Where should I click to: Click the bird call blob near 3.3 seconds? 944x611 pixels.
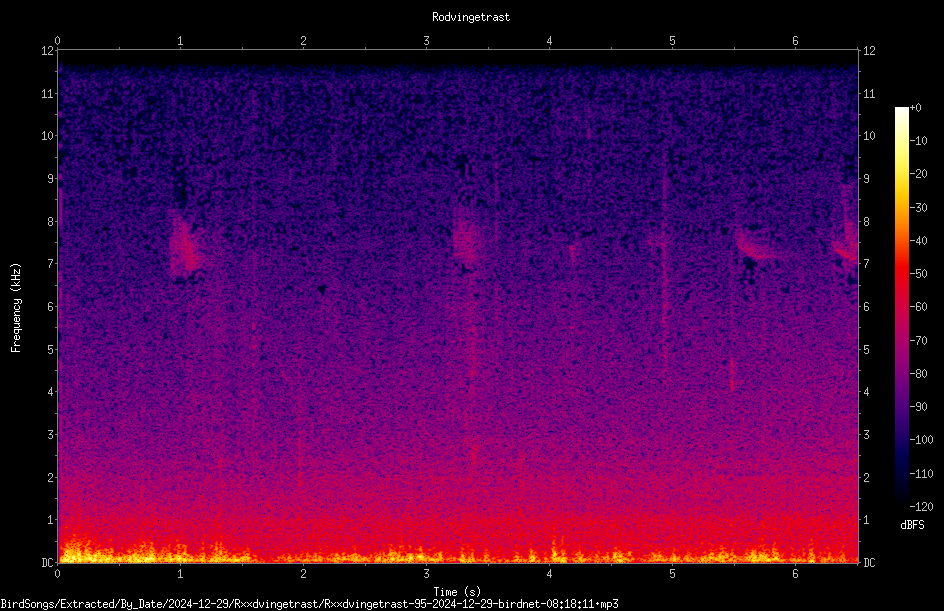(467, 237)
